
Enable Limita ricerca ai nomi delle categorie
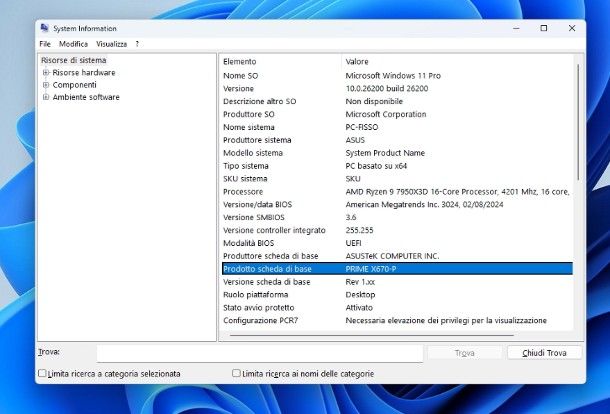pyautogui.click(x=236, y=373)
